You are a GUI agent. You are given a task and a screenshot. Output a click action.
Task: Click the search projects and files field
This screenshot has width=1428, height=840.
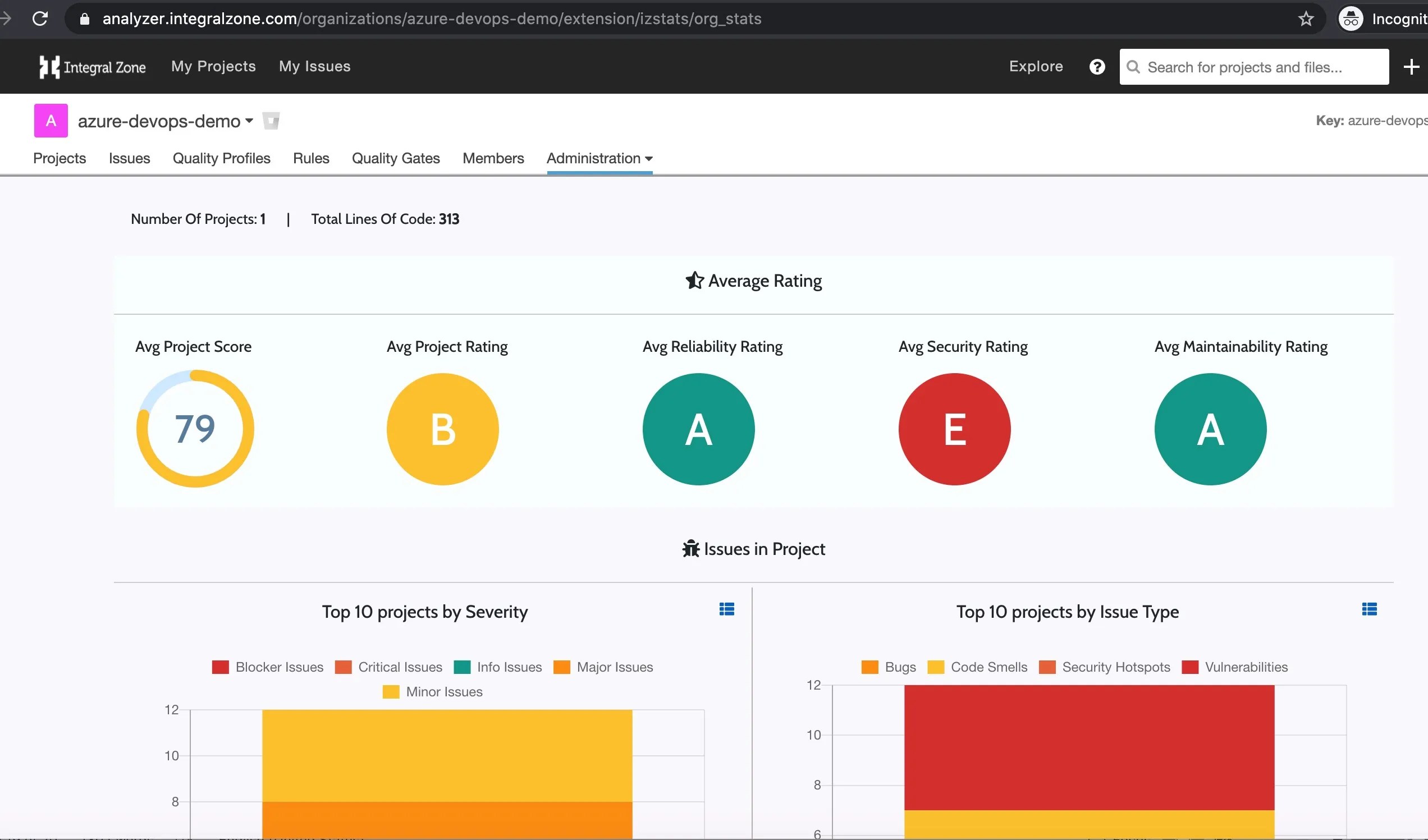(1253, 67)
